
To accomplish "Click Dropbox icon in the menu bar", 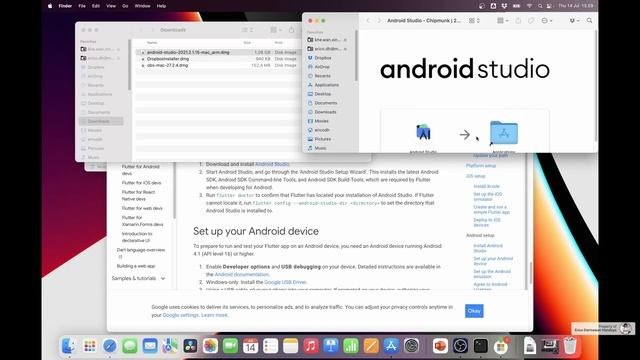I will 504,6.
